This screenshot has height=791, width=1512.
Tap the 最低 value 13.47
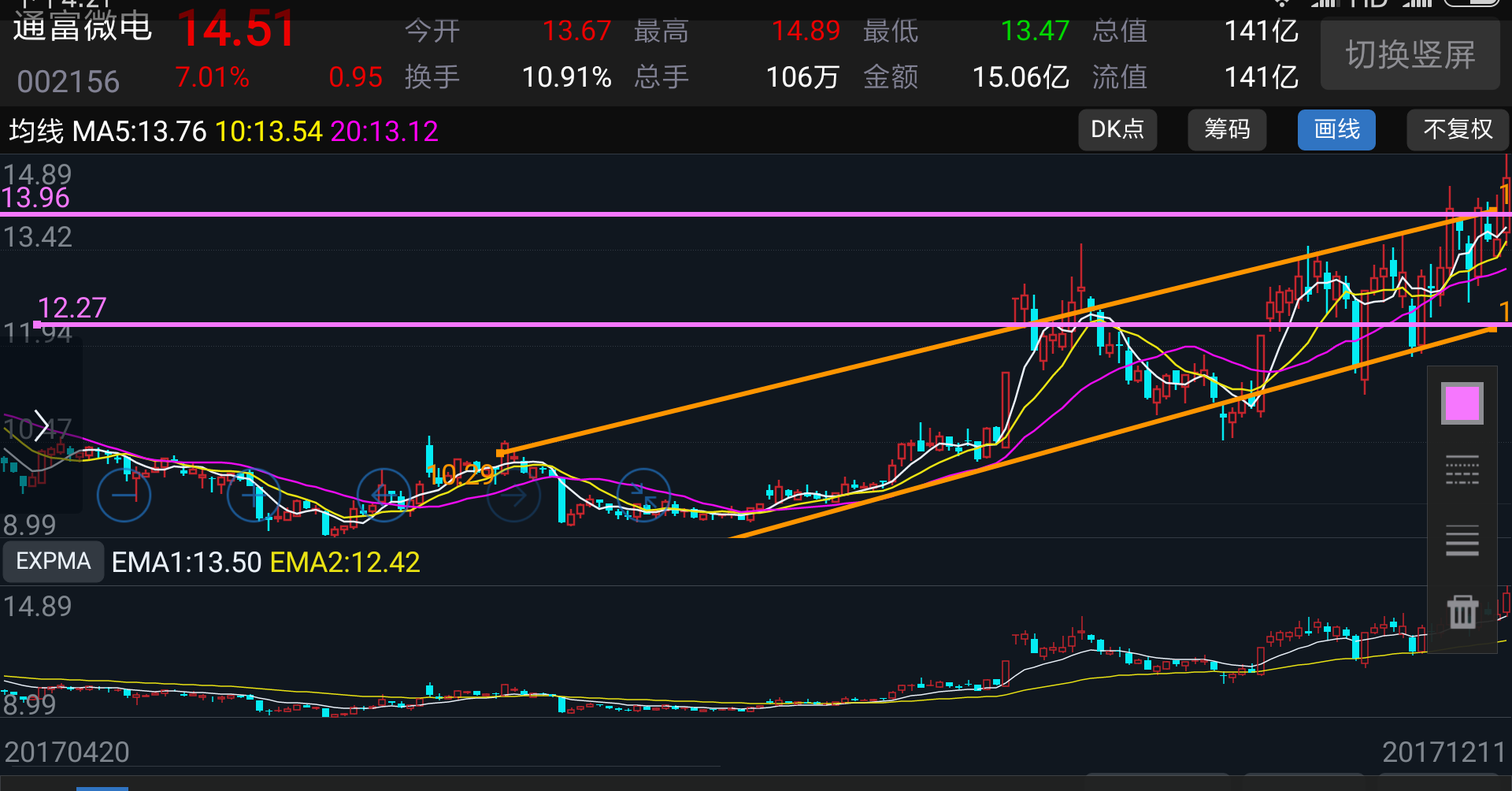pyautogui.click(x=1035, y=32)
